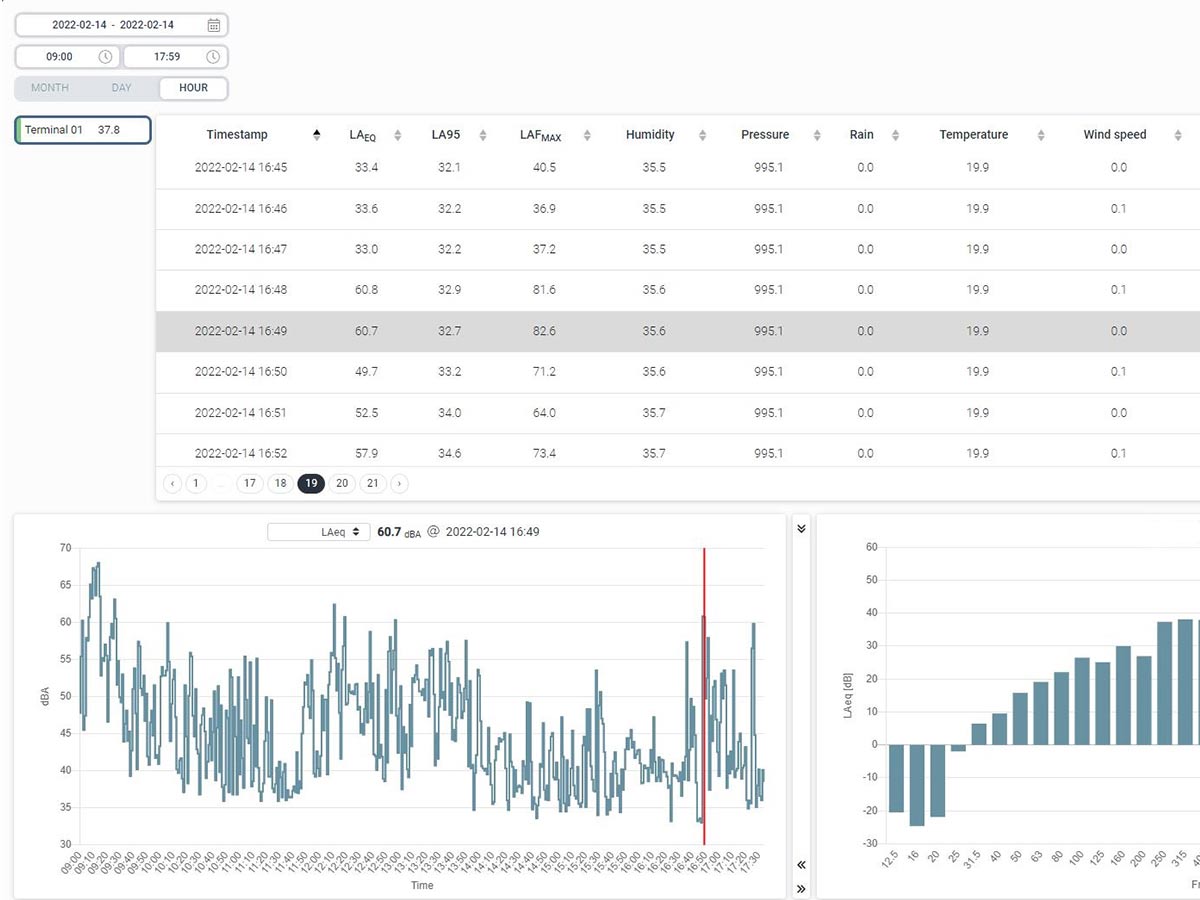Select Terminal 01 station
1200x900 pixels.
pos(82,130)
